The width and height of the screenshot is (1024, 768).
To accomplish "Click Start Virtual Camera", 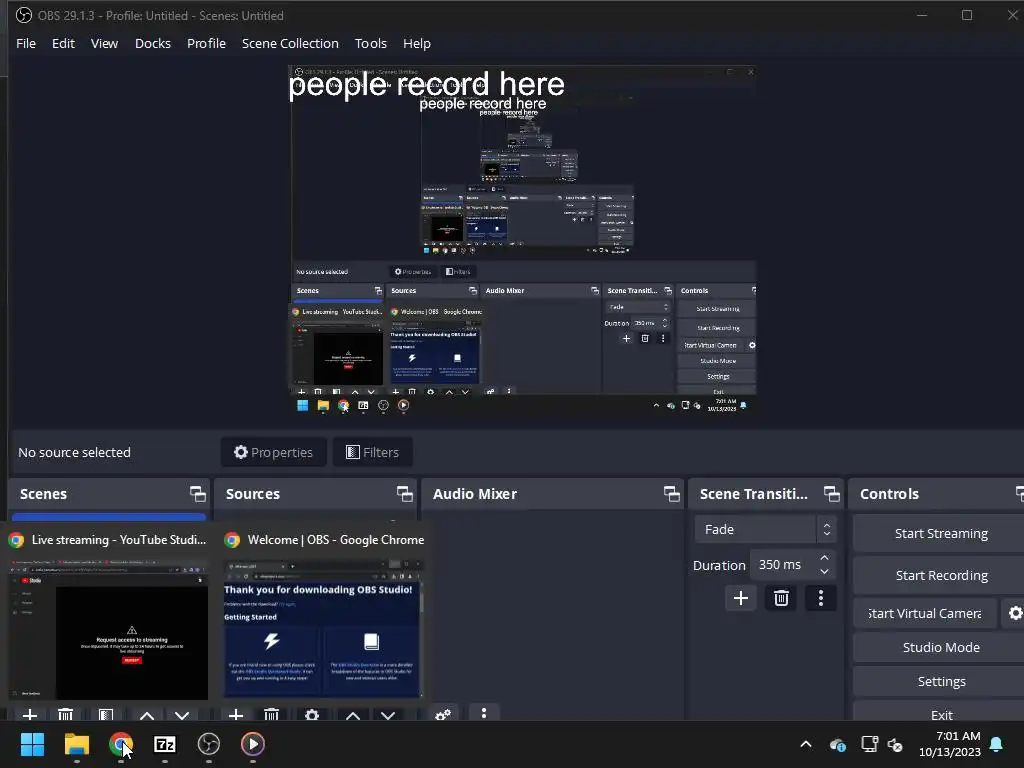I will [x=925, y=613].
